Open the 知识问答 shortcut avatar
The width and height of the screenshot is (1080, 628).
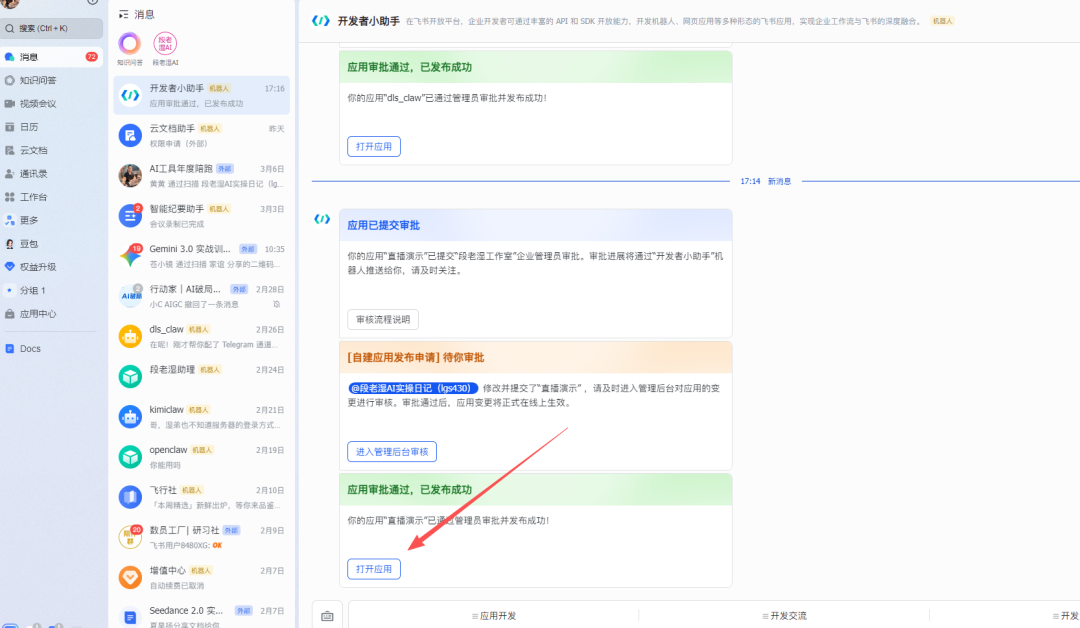click(x=129, y=44)
